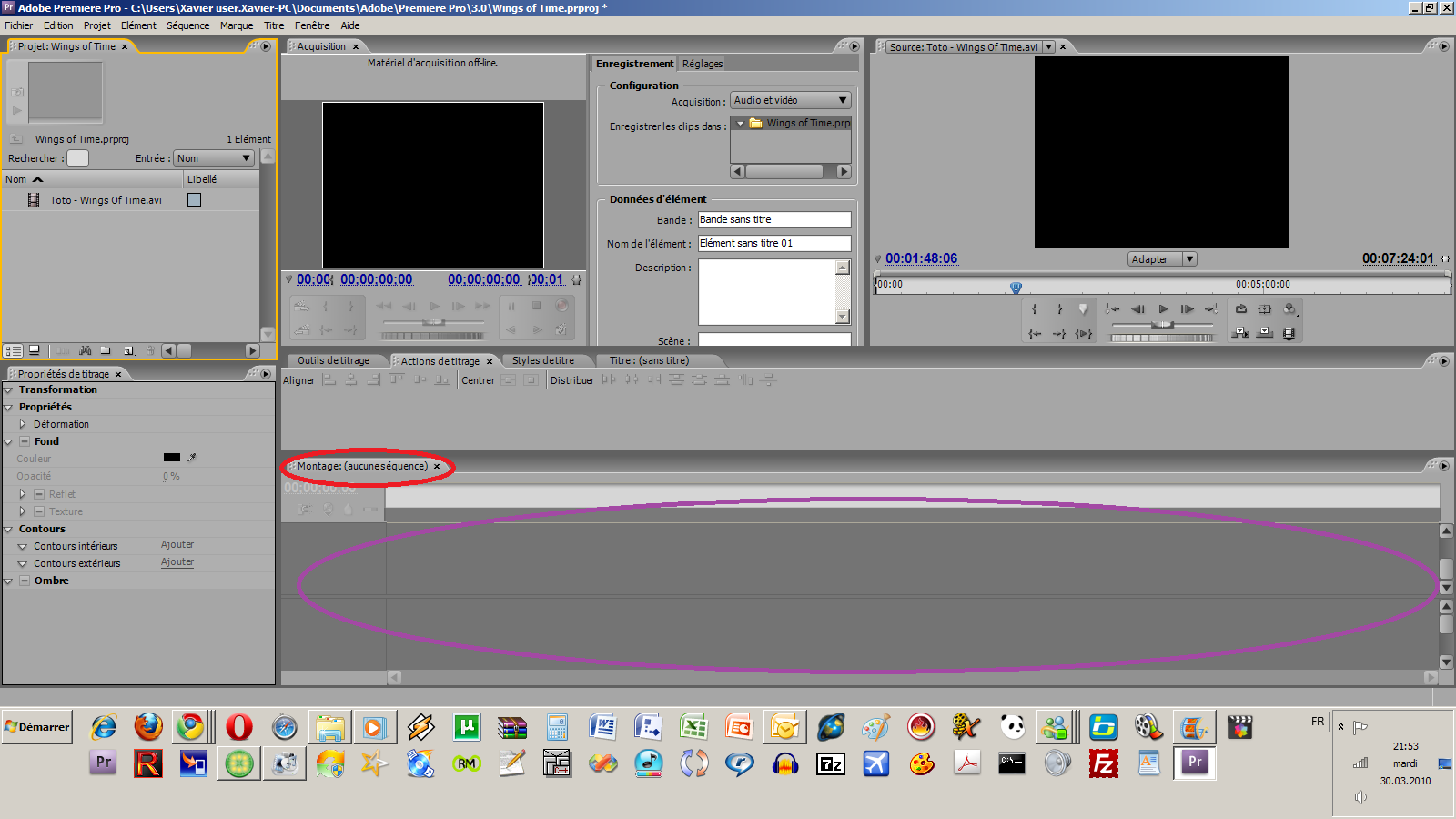Open Propriétés de titrage panel menu button
This screenshot has width=1456, height=819.
(x=266, y=374)
